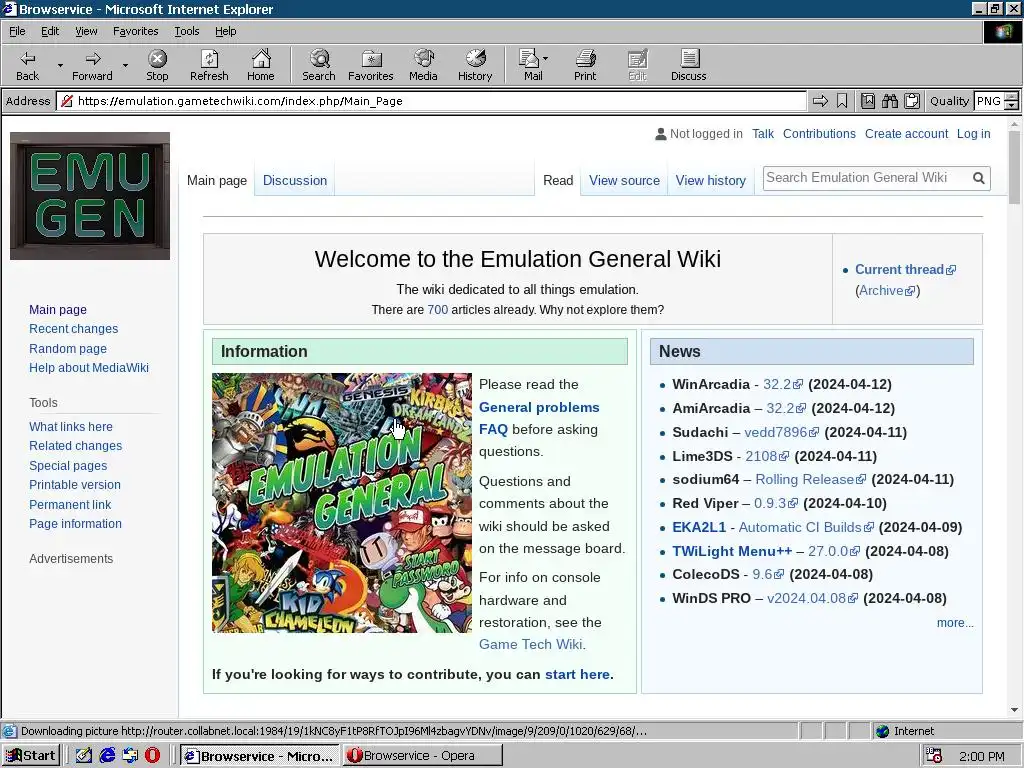Switch to the Discussion tab
This screenshot has width=1024, height=768.
295,180
